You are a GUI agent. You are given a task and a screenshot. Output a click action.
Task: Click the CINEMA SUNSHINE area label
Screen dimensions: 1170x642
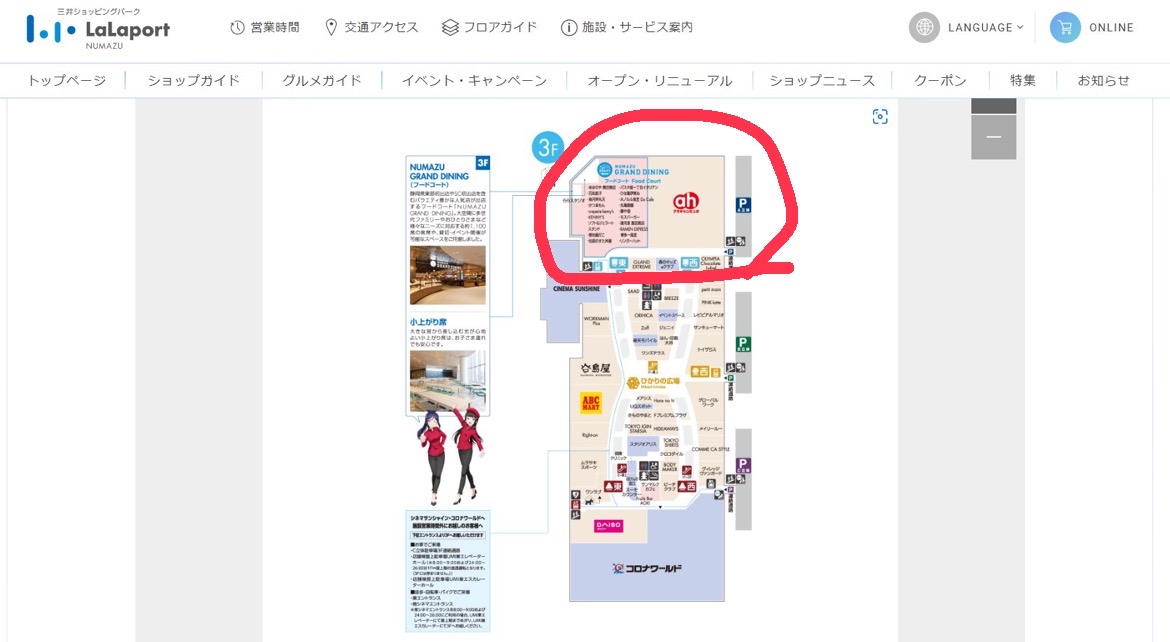[576, 288]
